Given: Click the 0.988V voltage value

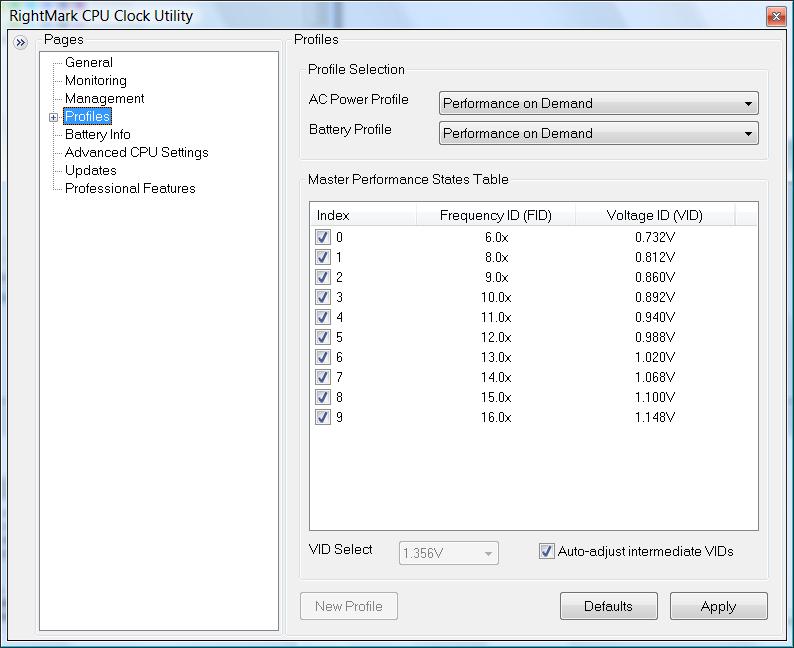Looking at the screenshot, I should click(655, 337).
